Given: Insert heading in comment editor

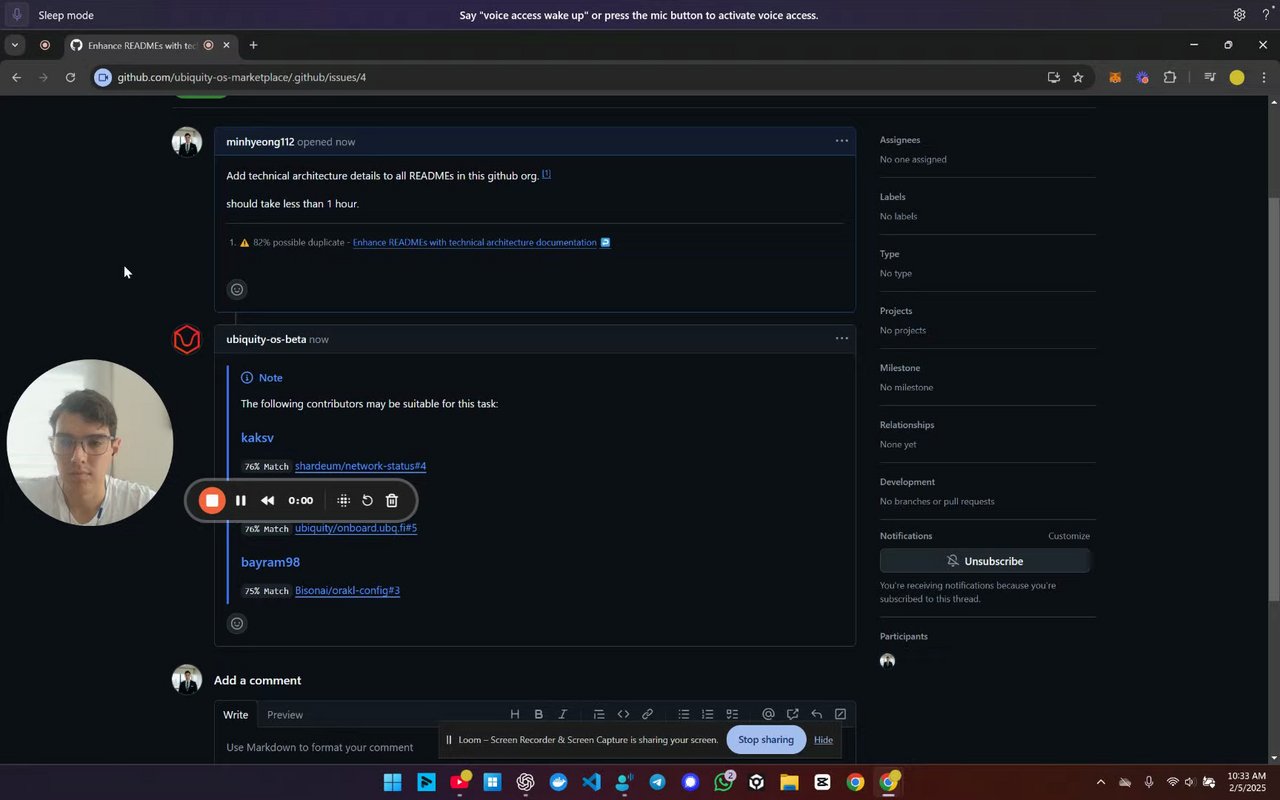Looking at the screenshot, I should [515, 714].
